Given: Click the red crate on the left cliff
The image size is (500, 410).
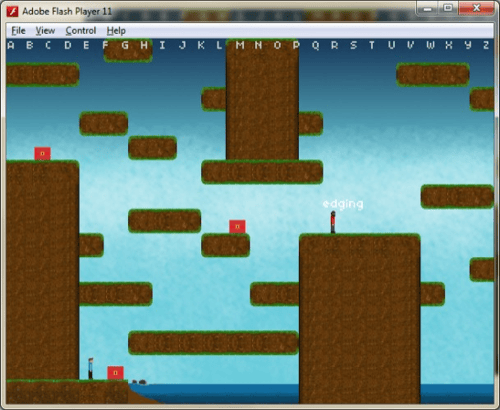Looking at the screenshot, I should (x=43, y=154).
